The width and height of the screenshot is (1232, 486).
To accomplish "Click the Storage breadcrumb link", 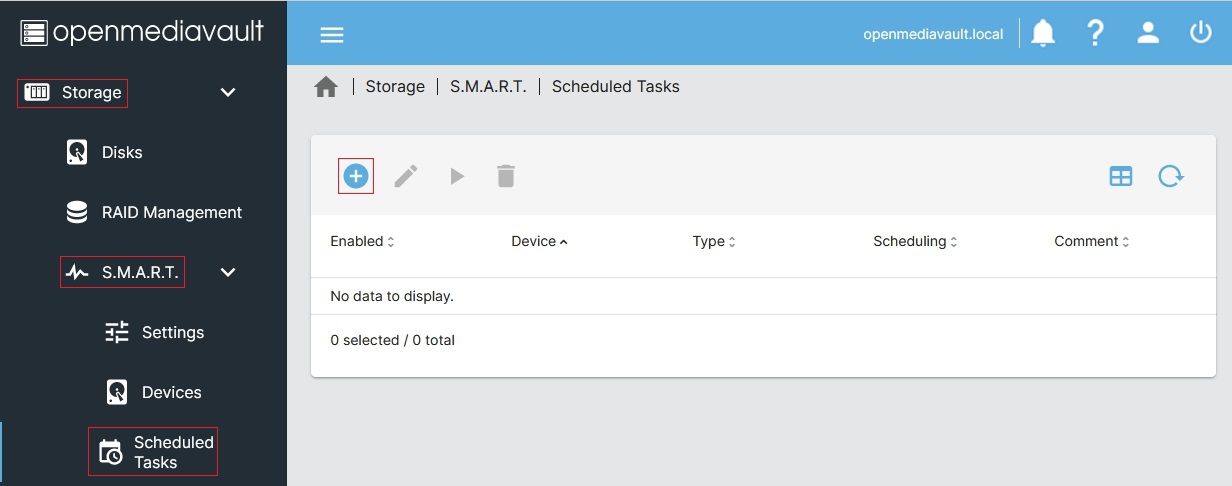I will tap(395, 87).
